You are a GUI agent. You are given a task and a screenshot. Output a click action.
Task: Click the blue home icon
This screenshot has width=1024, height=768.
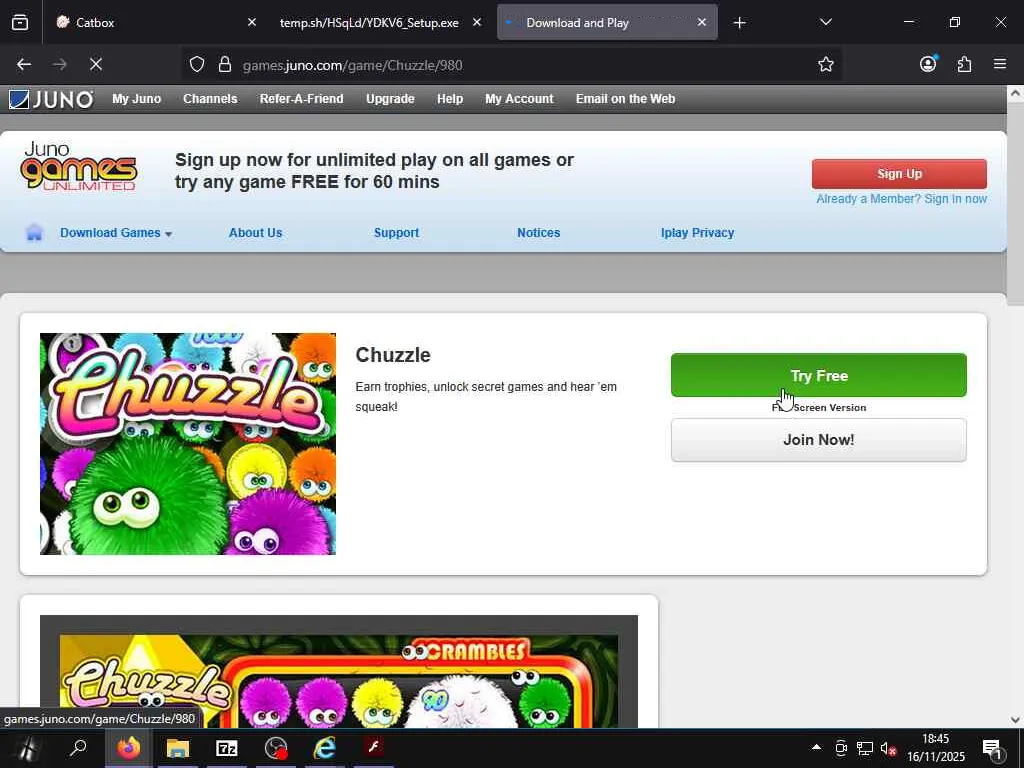(34, 232)
